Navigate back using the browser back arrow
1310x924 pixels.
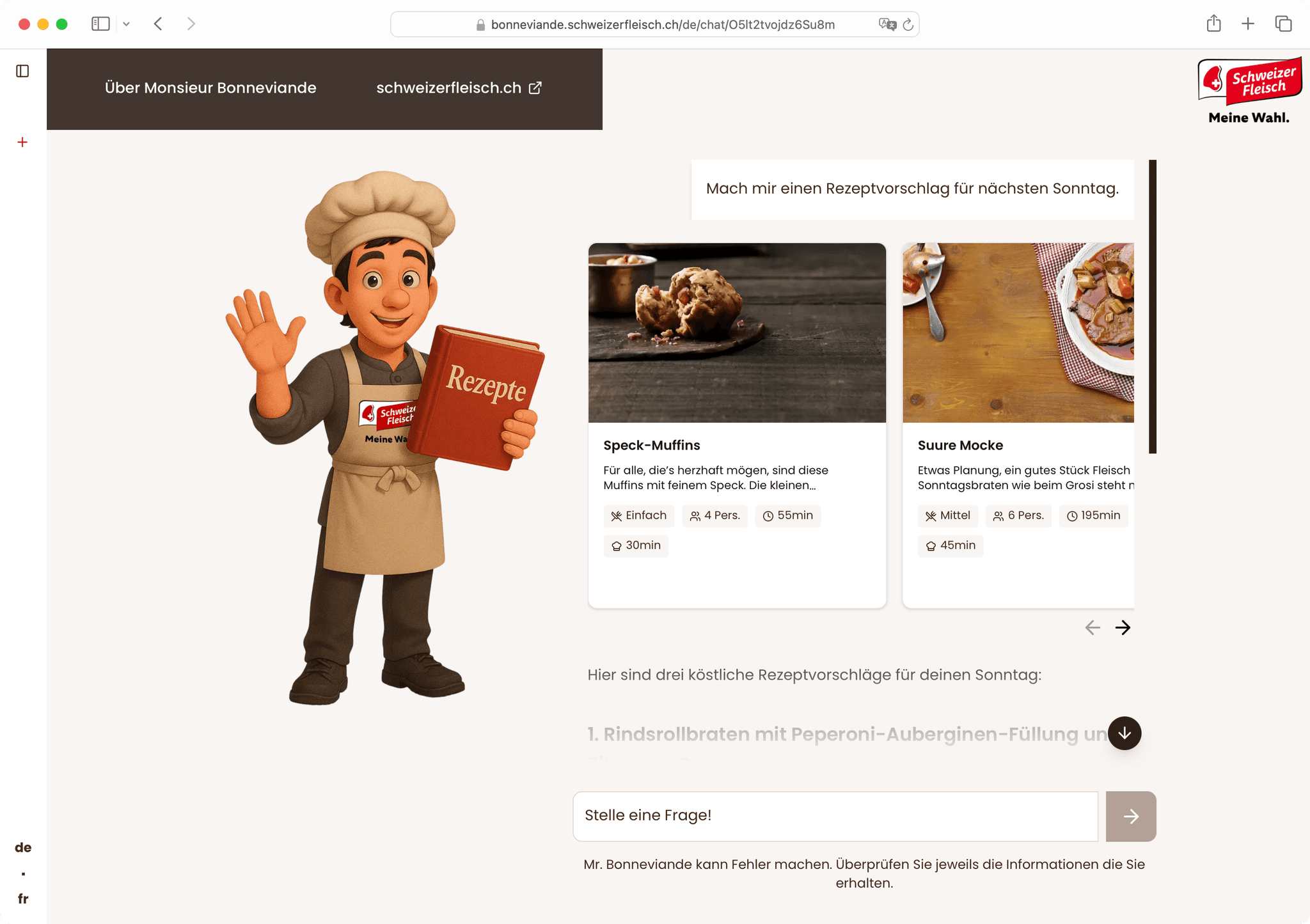click(158, 24)
